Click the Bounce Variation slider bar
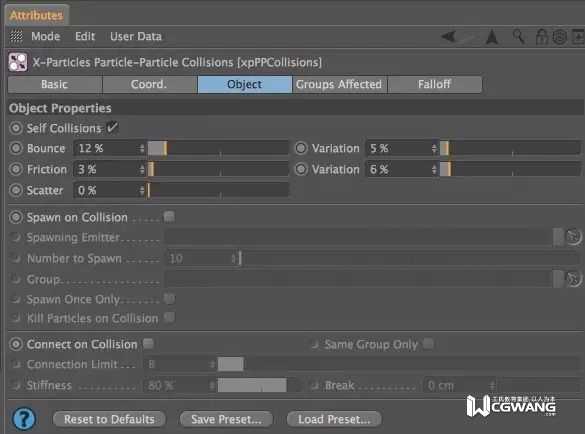 (x=510, y=148)
